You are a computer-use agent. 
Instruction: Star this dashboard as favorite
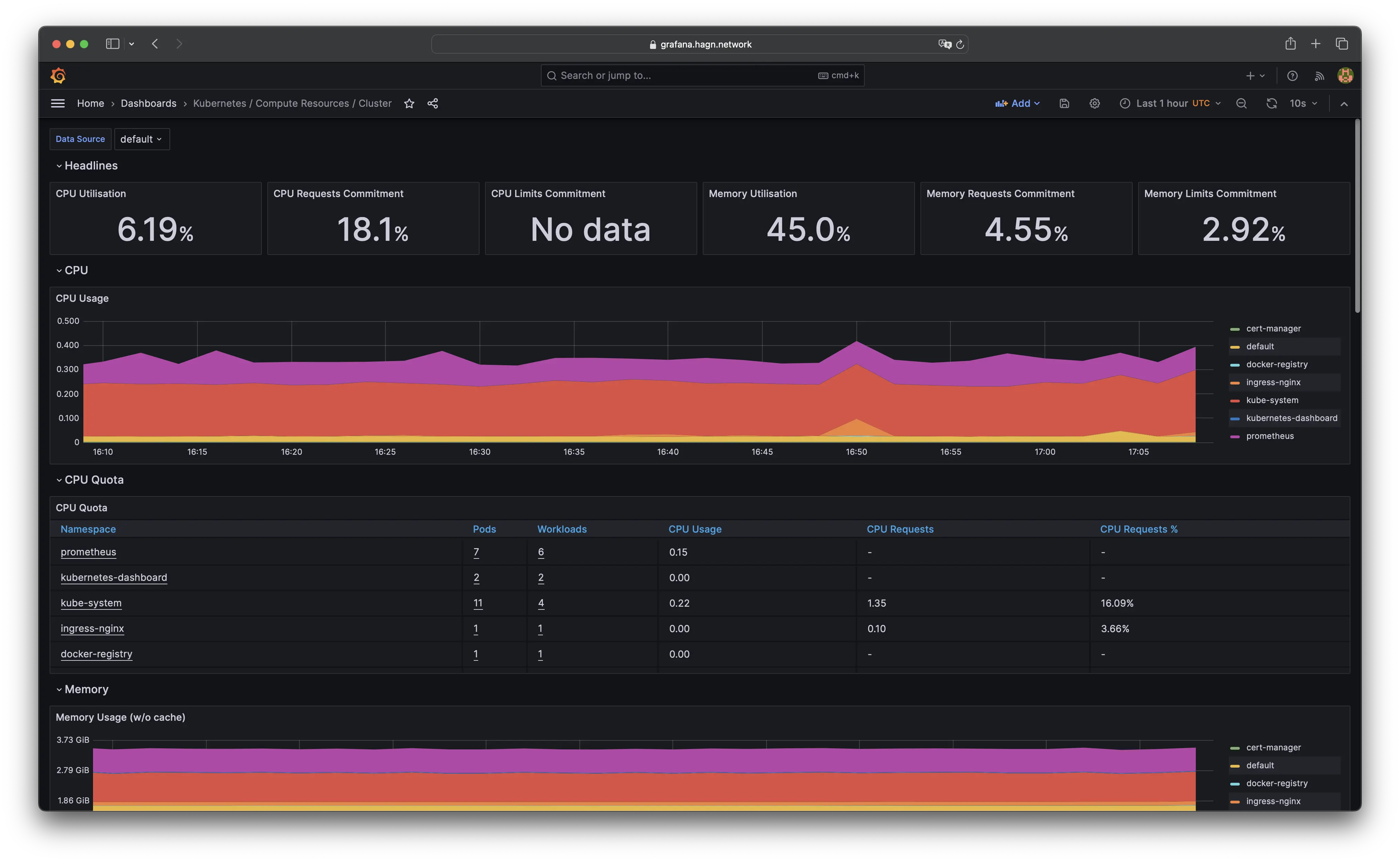(x=409, y=103)
